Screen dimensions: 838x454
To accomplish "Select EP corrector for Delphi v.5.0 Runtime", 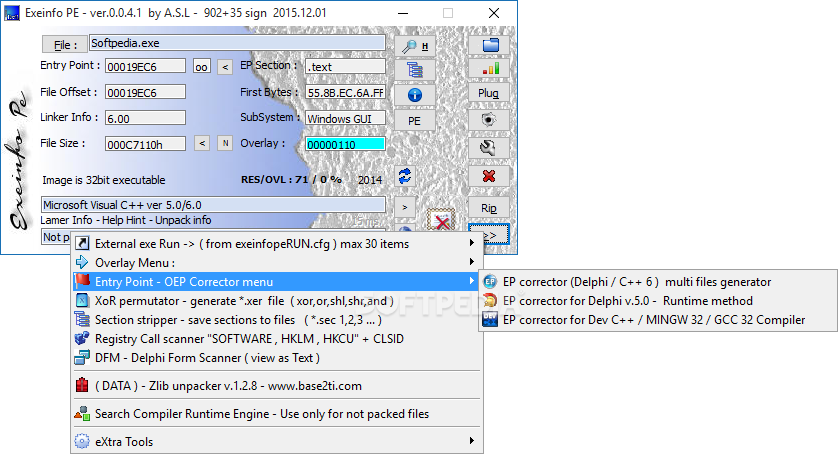I will [x=658, y=301].
